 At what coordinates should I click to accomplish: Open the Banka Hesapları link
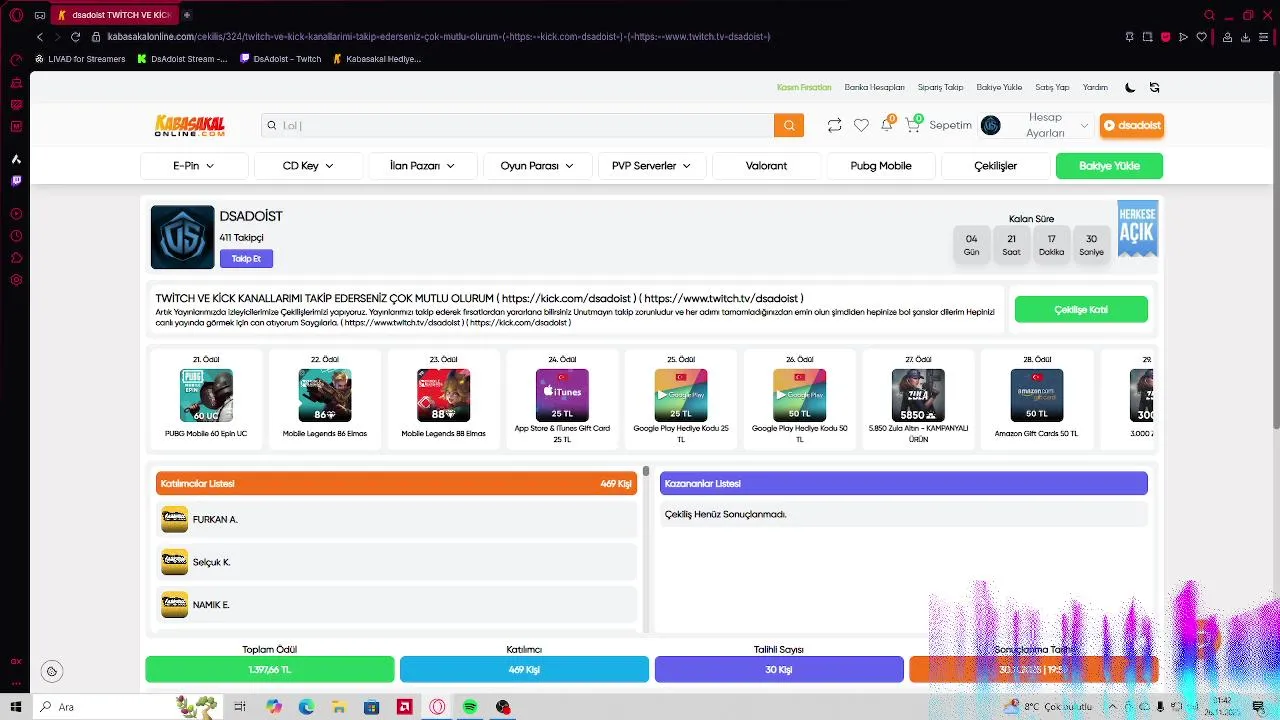tap(874, 87)
